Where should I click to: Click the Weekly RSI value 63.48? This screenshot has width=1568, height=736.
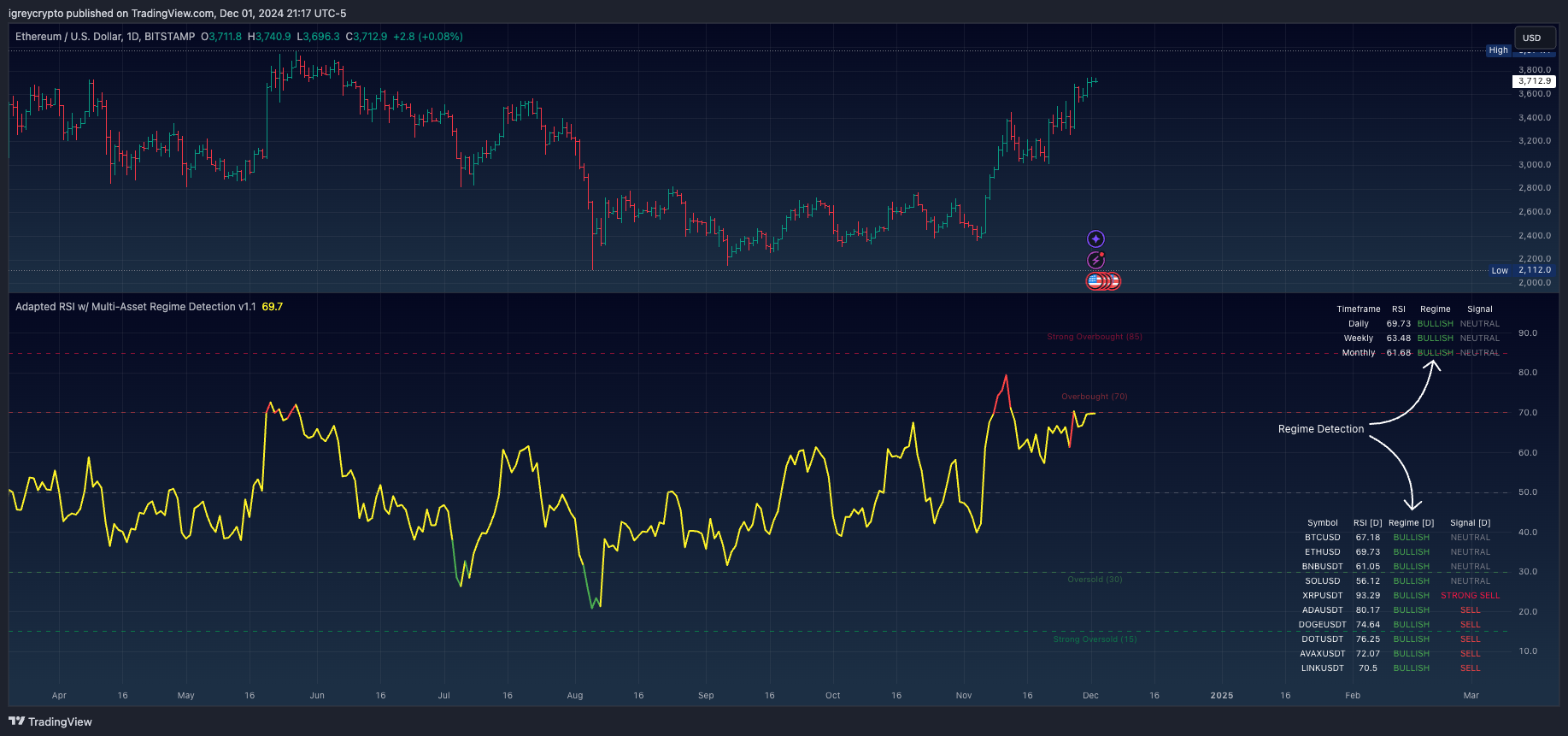pyautogui.click(x=1399, y=339)
